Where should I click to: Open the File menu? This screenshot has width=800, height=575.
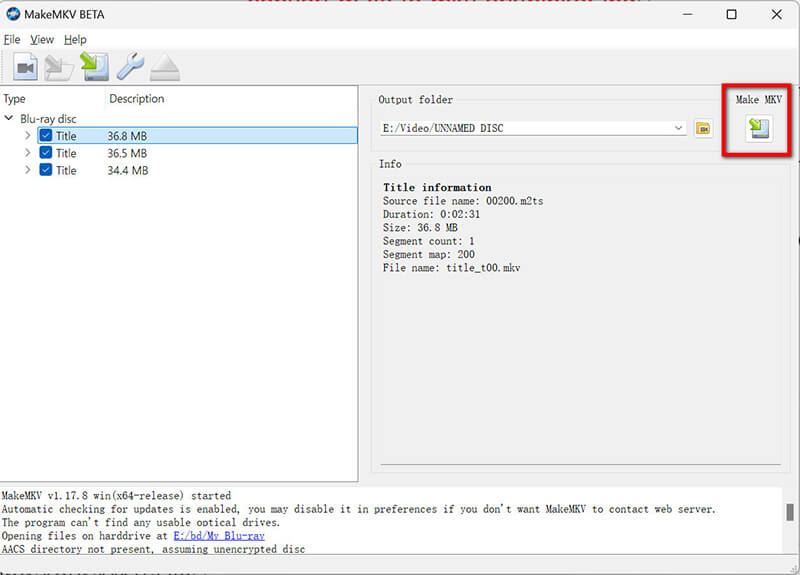pyautogui.click(x=12, y=40)
